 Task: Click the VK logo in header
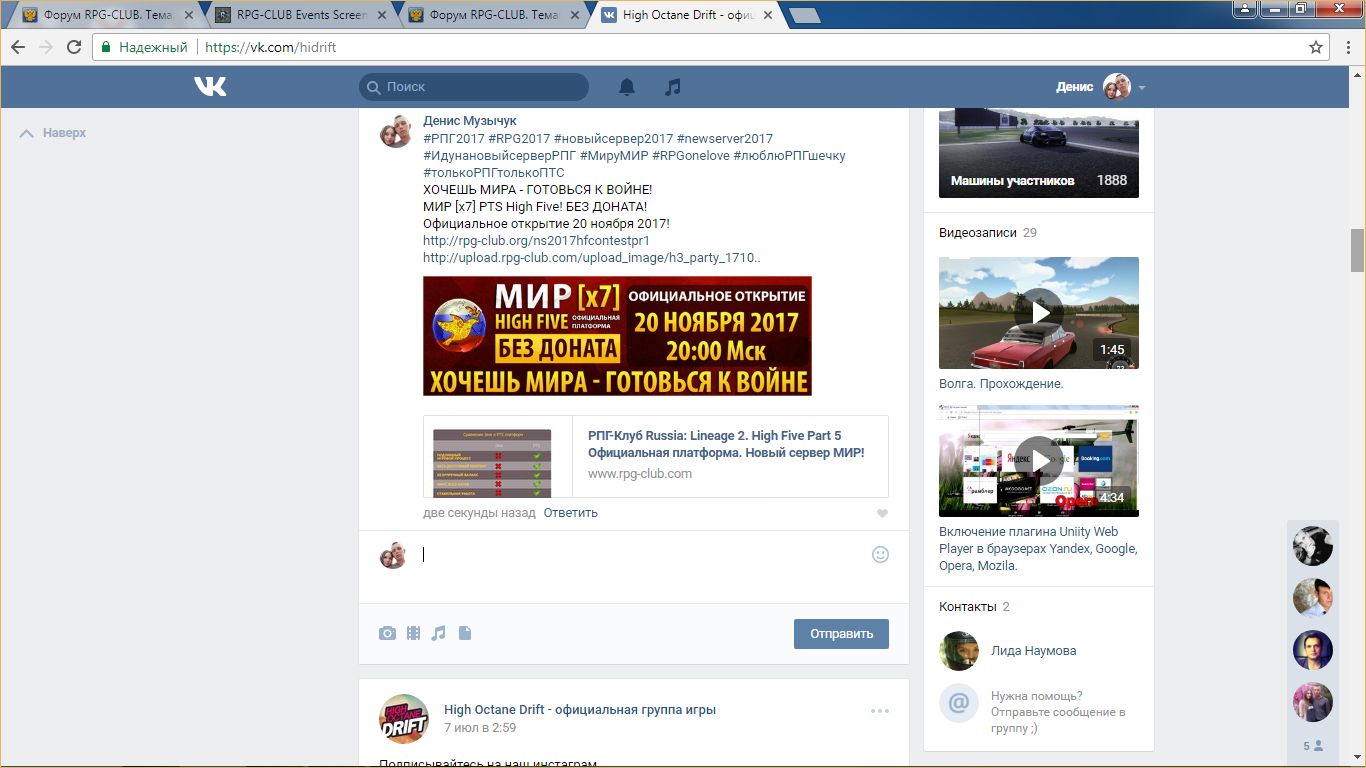[210, 87]
